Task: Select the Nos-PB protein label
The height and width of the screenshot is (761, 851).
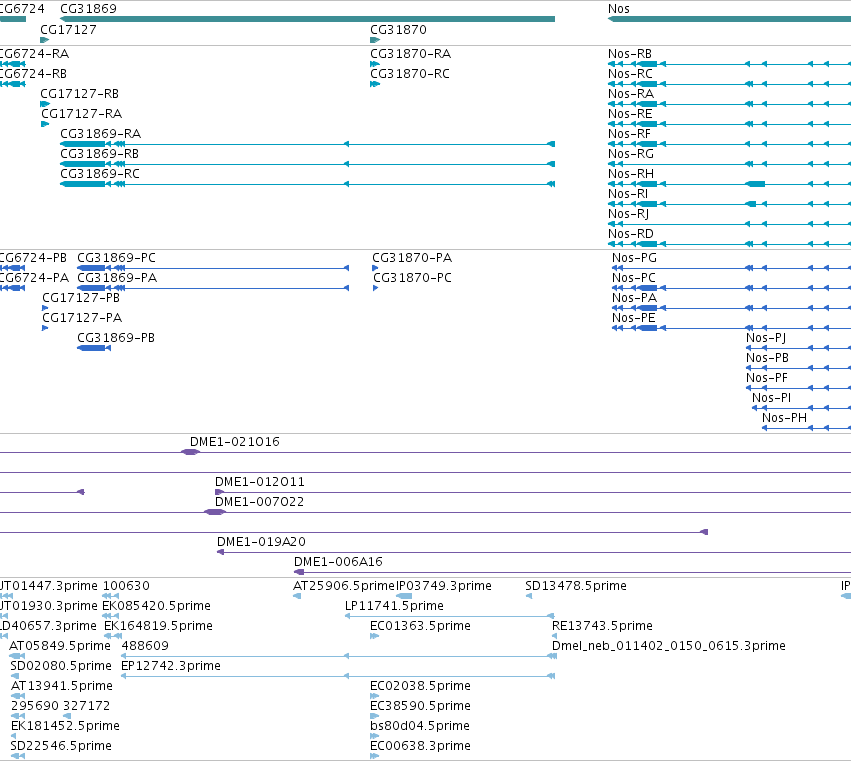Action: click(x=767, y=358)
